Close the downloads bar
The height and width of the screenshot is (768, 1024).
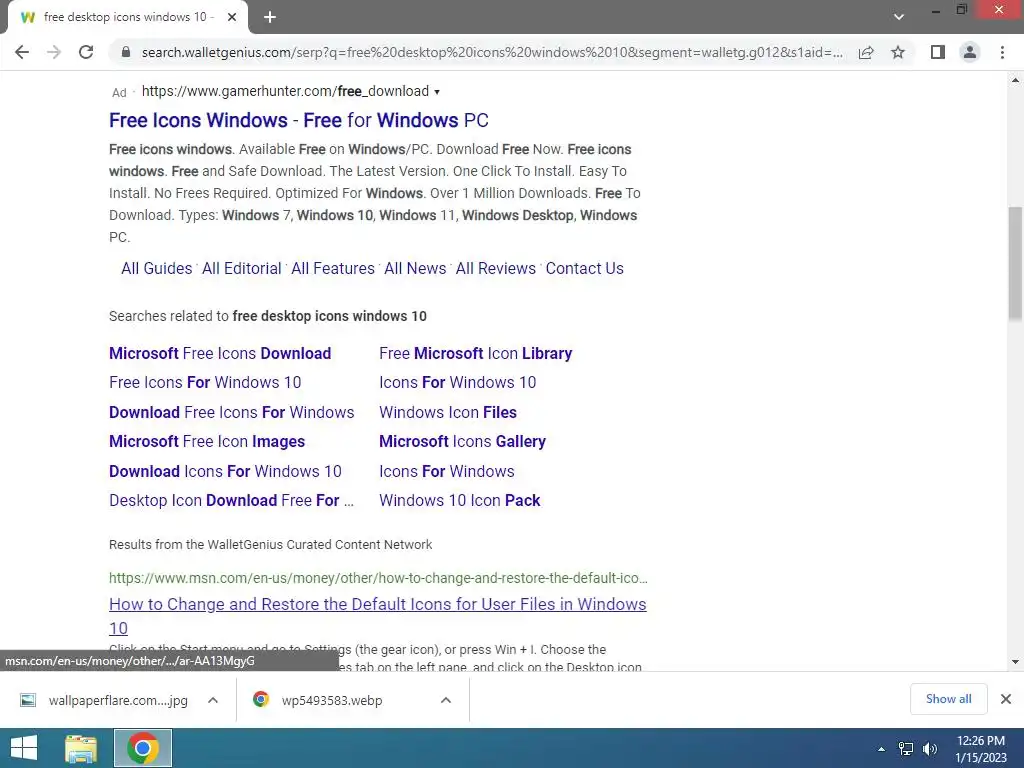(1006, 699)
